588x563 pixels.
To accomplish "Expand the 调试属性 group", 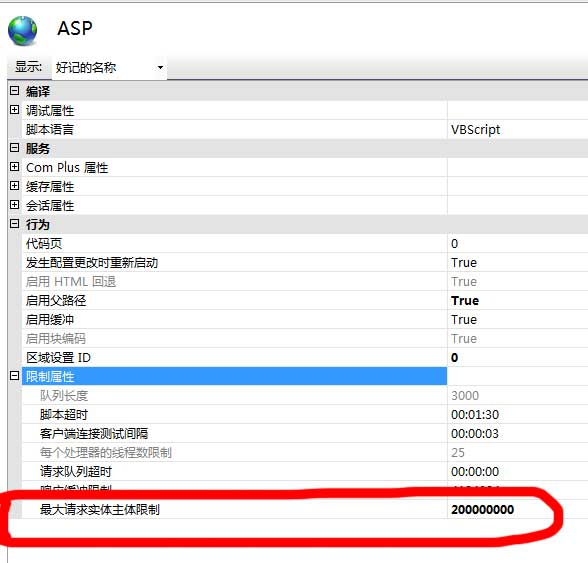I will (x=14, y=110).
